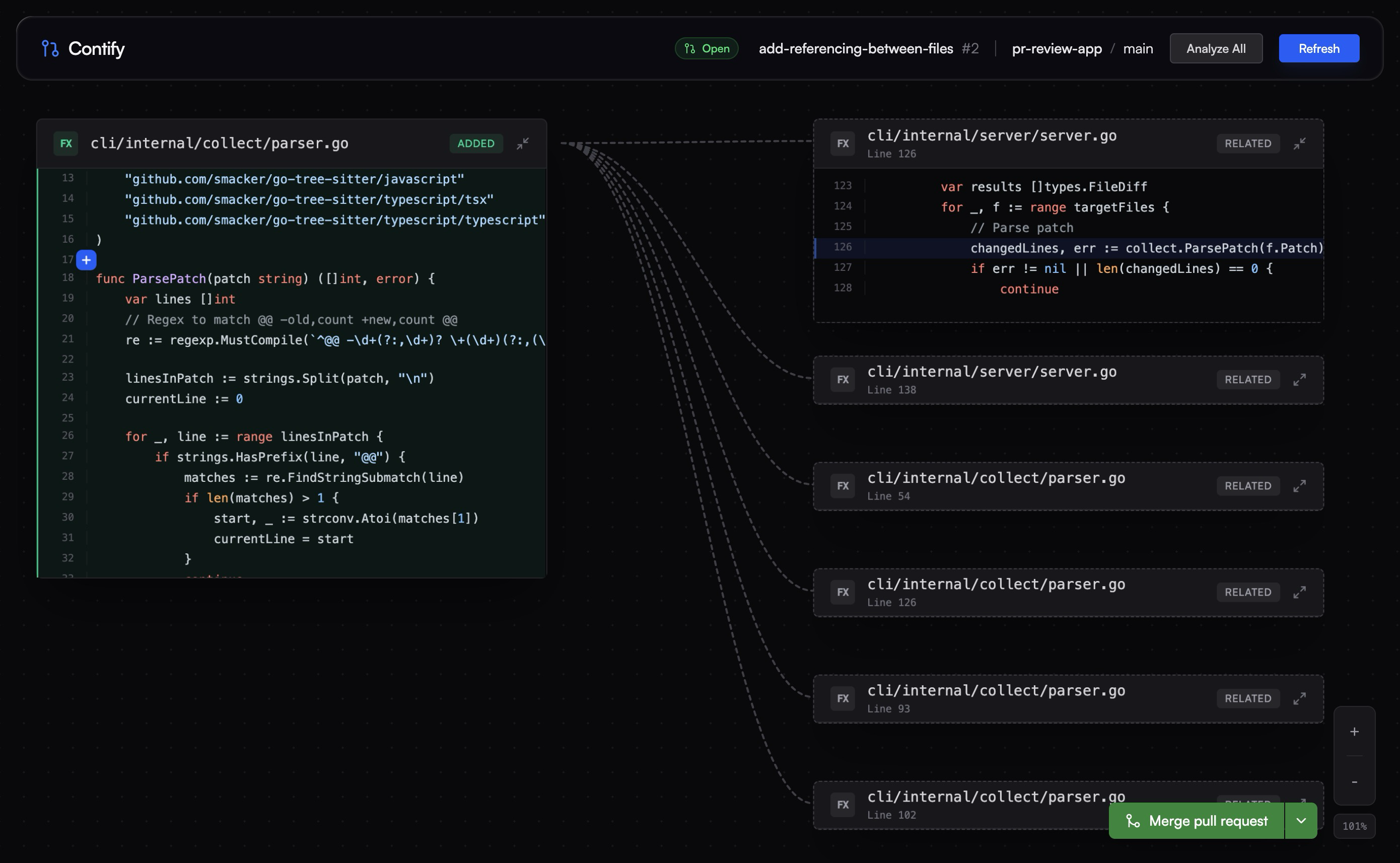The width and height of the screenshot is (1400, 863).
Task: Expand the parser.go Line 126 related card
Action: 1299,593
